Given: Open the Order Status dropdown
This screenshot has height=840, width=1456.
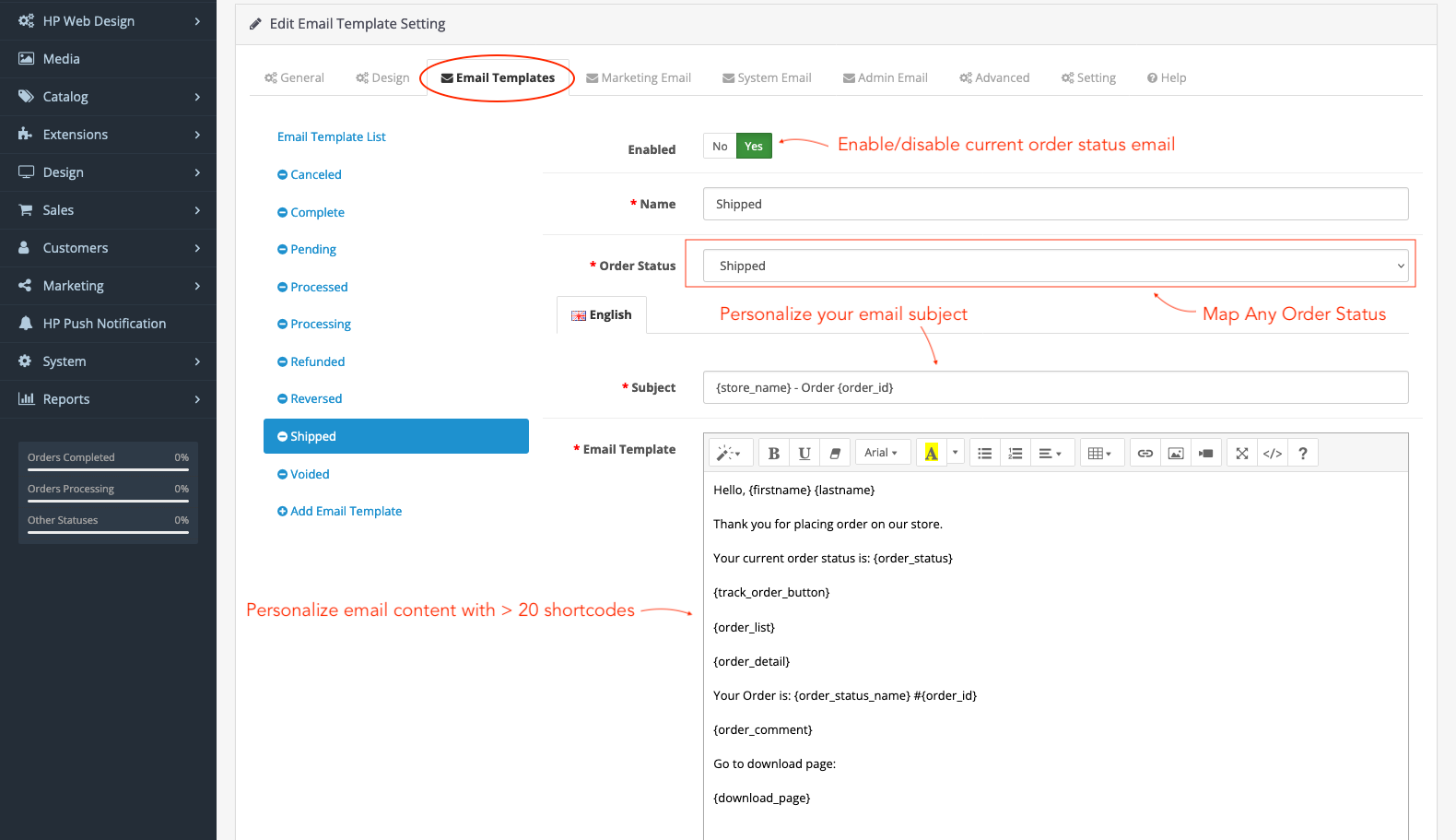Looking at the screenshot, I should pyautogui.click(x=1055, y=266).
